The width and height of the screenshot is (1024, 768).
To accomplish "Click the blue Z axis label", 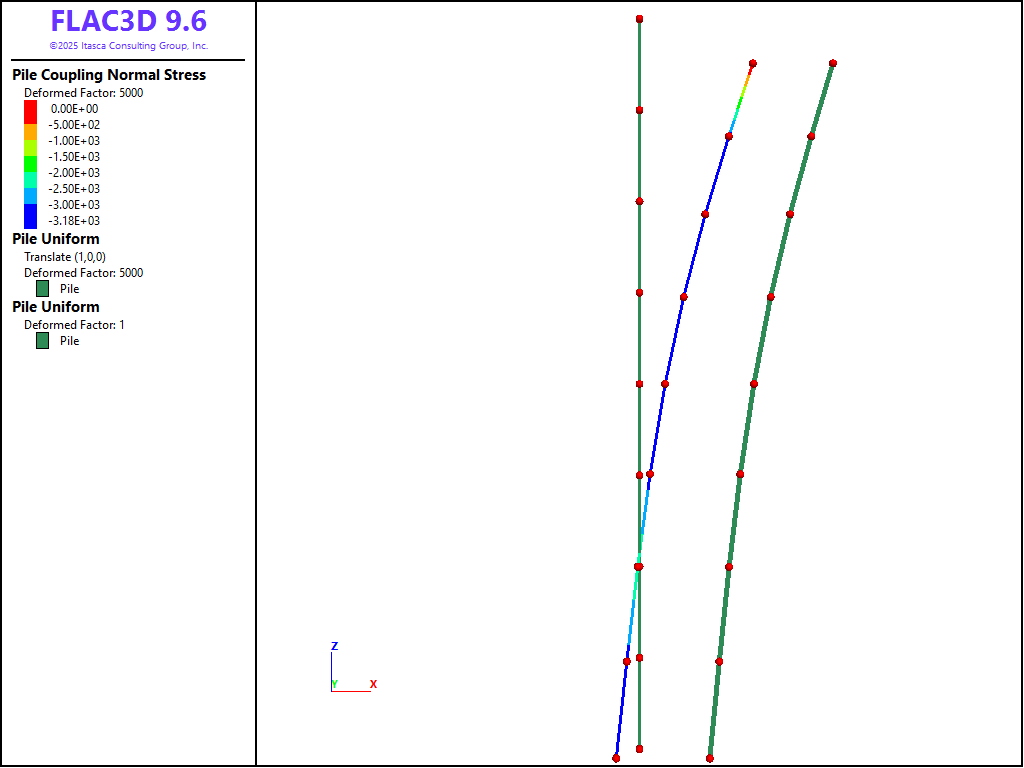I will (334, 646).
